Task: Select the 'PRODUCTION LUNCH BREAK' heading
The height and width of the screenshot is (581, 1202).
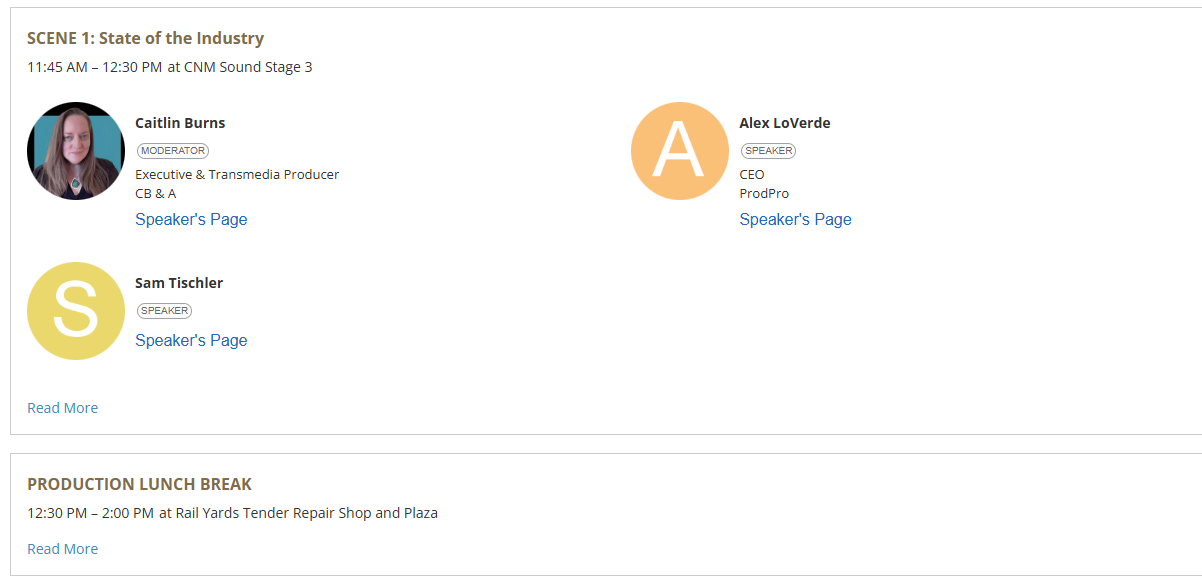Action: point(139,484)
